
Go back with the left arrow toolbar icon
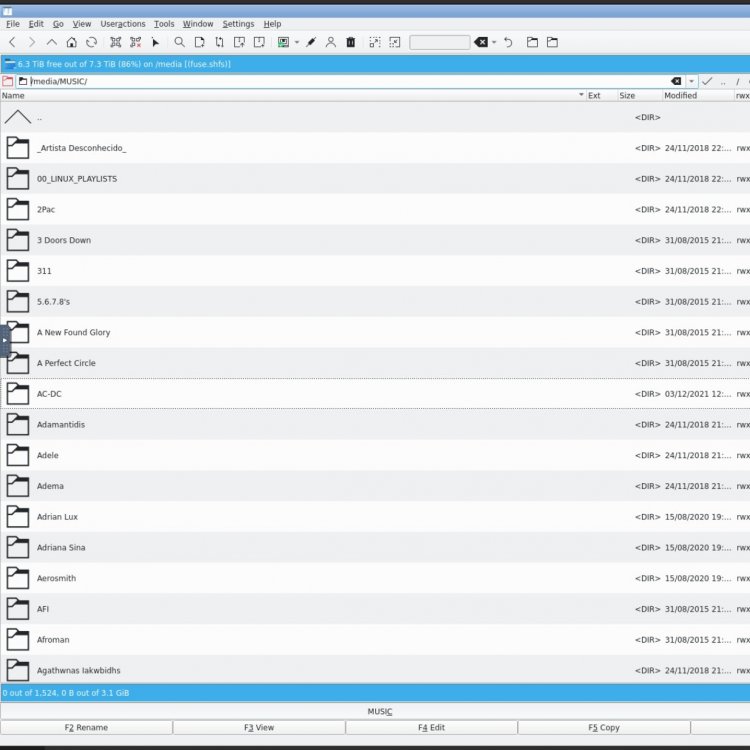pos(12,43)
